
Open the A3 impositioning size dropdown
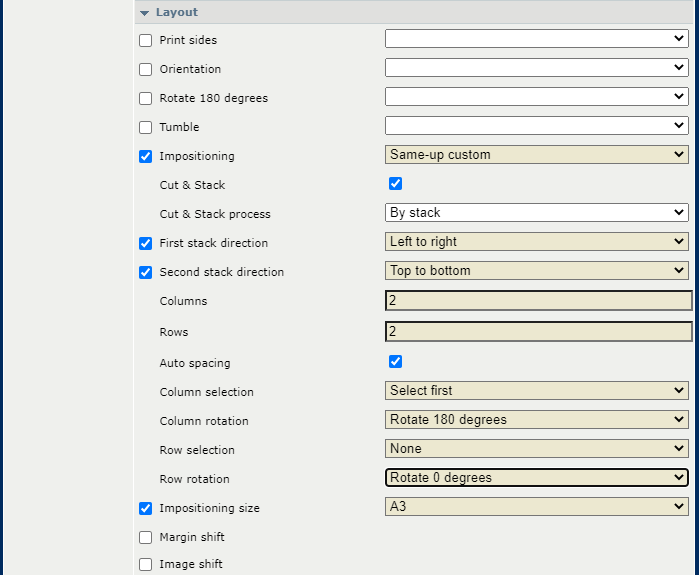point(536,507)
